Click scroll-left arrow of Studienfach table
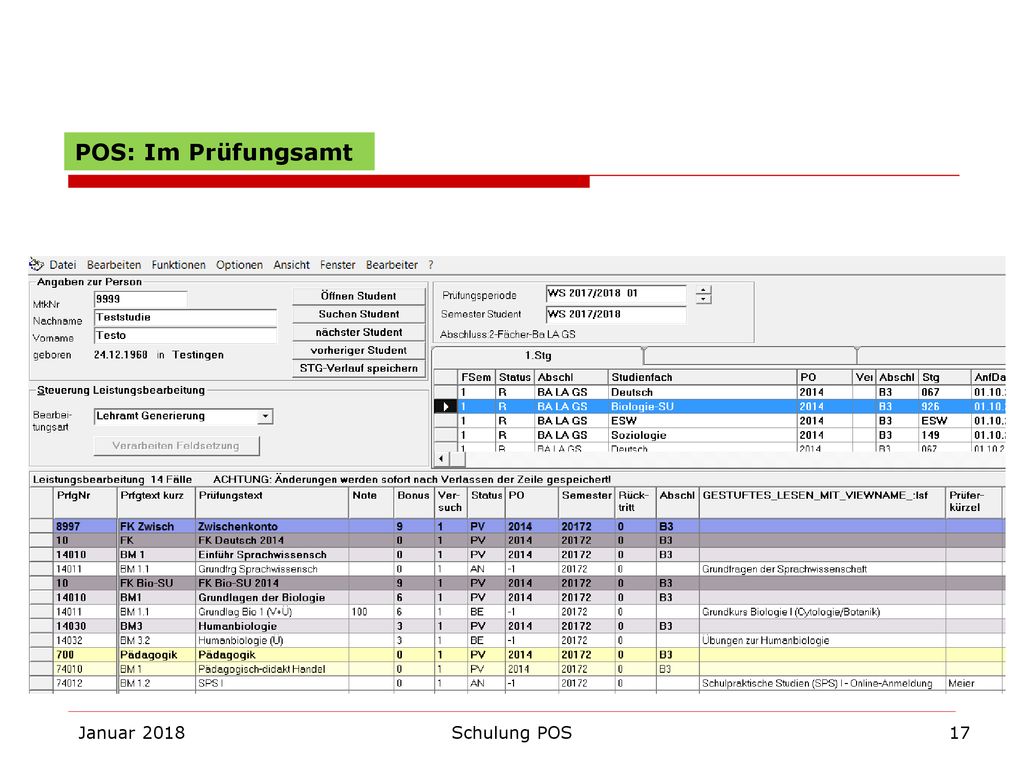Image resolution: width=1024 pixels, height=768 pixels. coord(441,458)
